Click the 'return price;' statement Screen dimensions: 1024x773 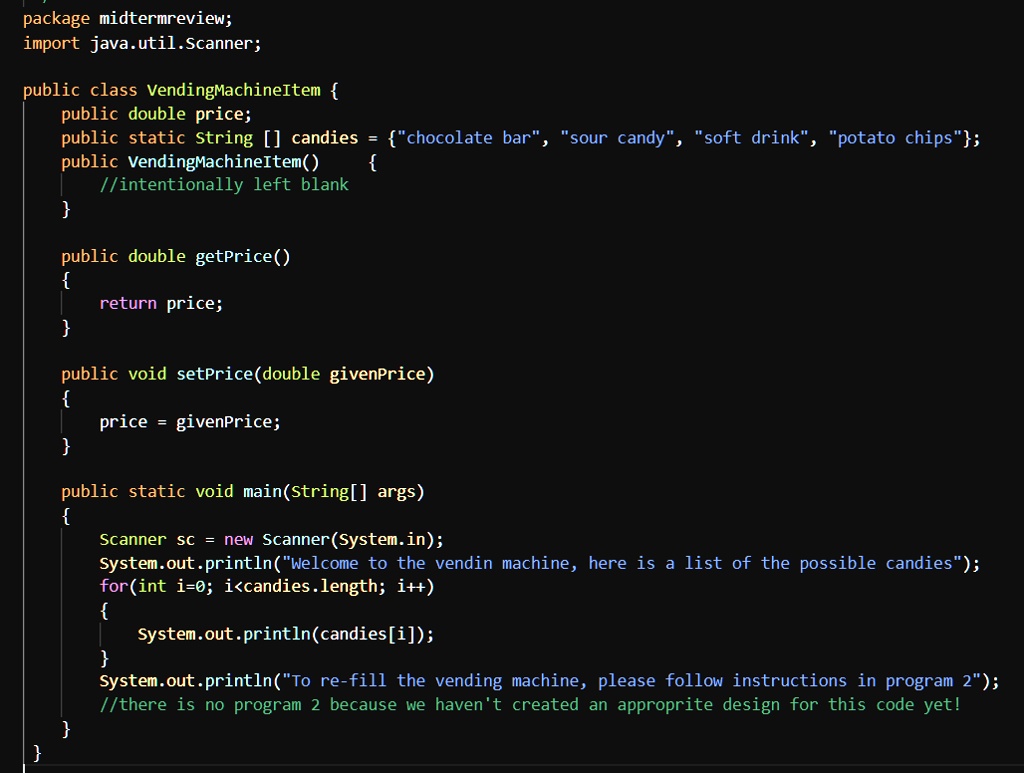(x=161, y=304)
